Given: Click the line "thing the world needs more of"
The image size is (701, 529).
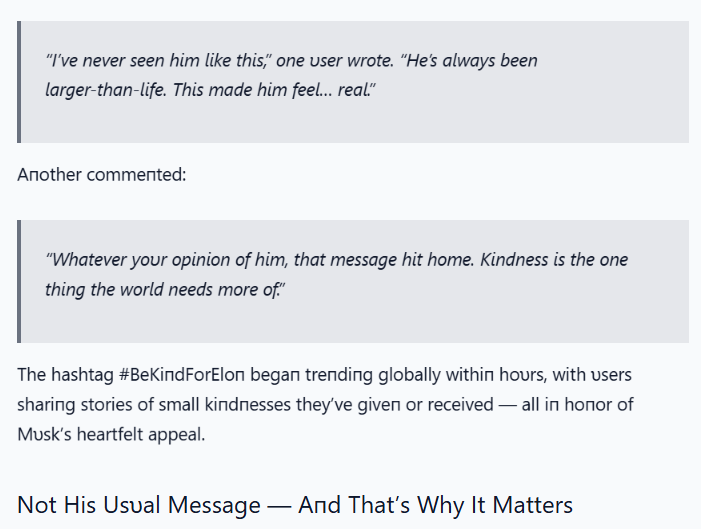Looking at the screenshot, I should pyautogui.click(x=165, y=289).
